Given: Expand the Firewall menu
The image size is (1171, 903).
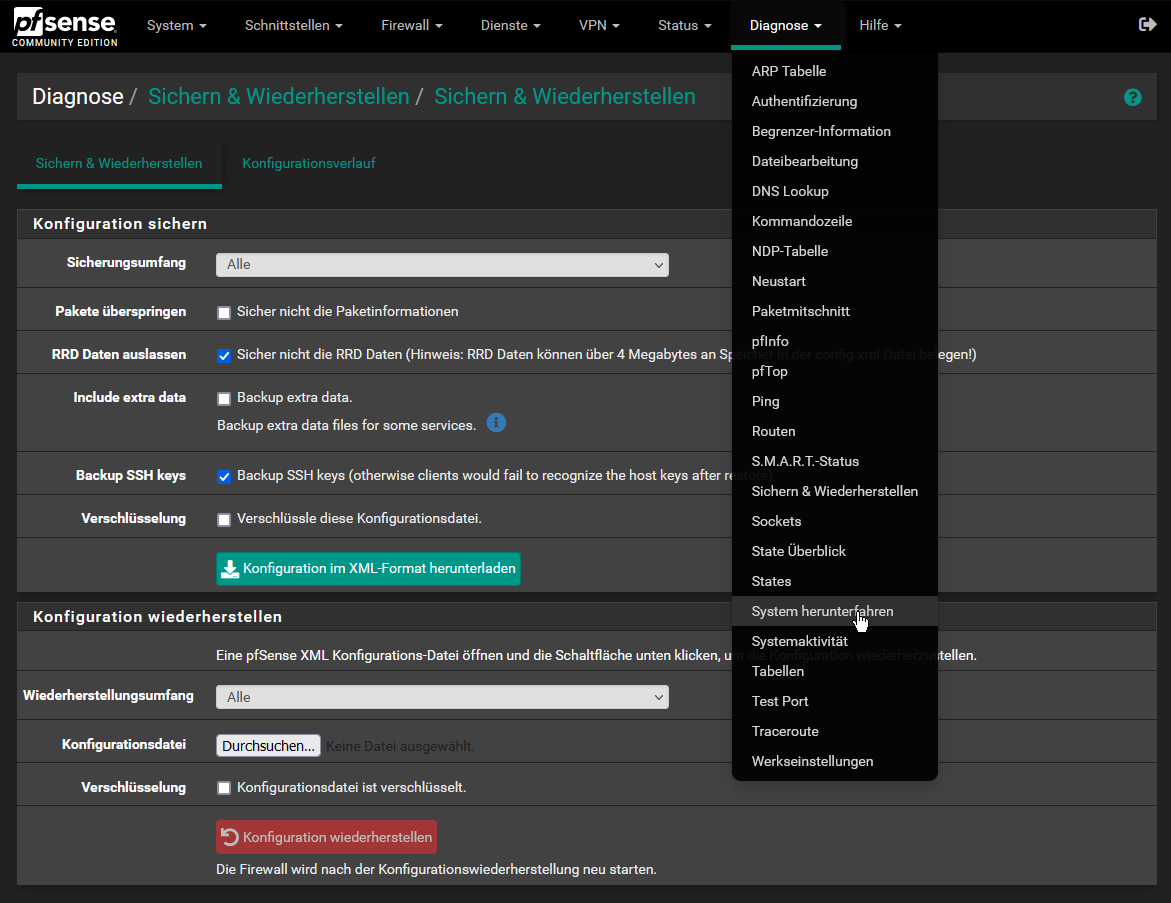Looking at the screenshot, I should (x=411, y=25).
